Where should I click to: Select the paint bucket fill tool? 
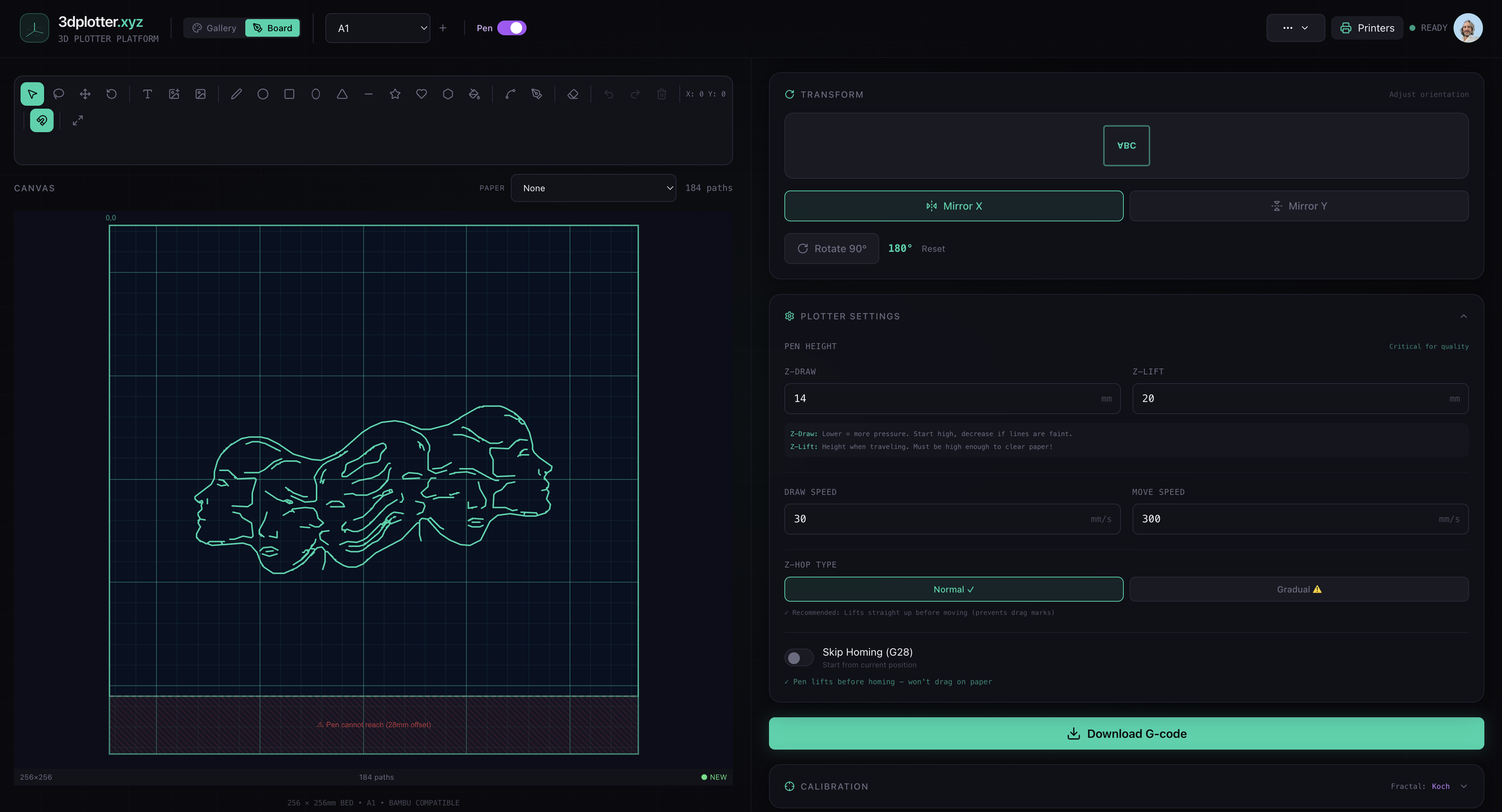(x=474, y=94)
